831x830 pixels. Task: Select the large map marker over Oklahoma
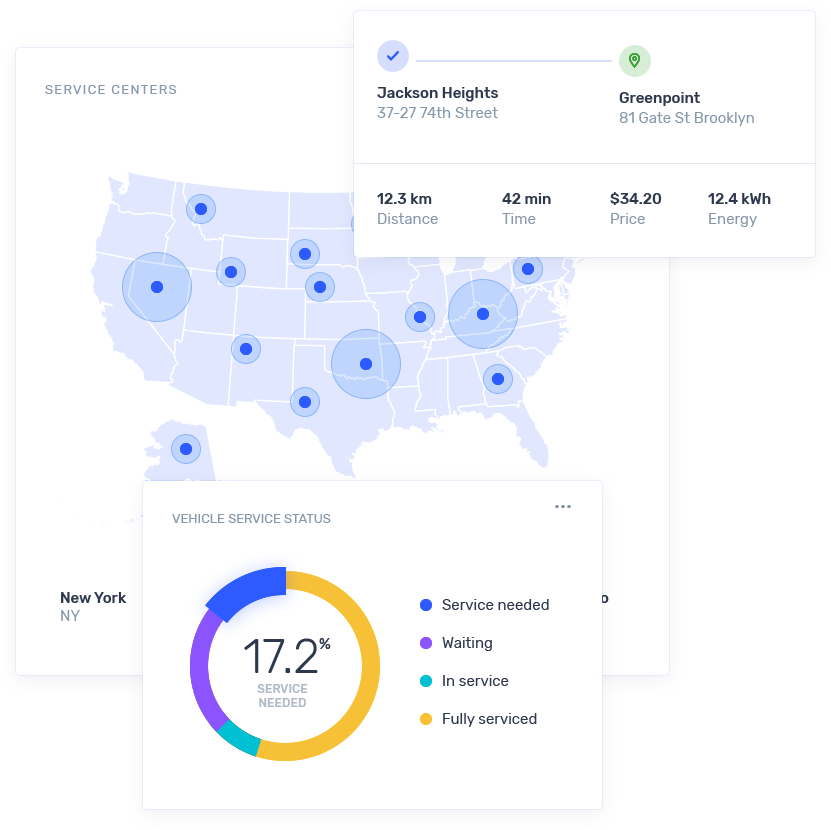366,364
